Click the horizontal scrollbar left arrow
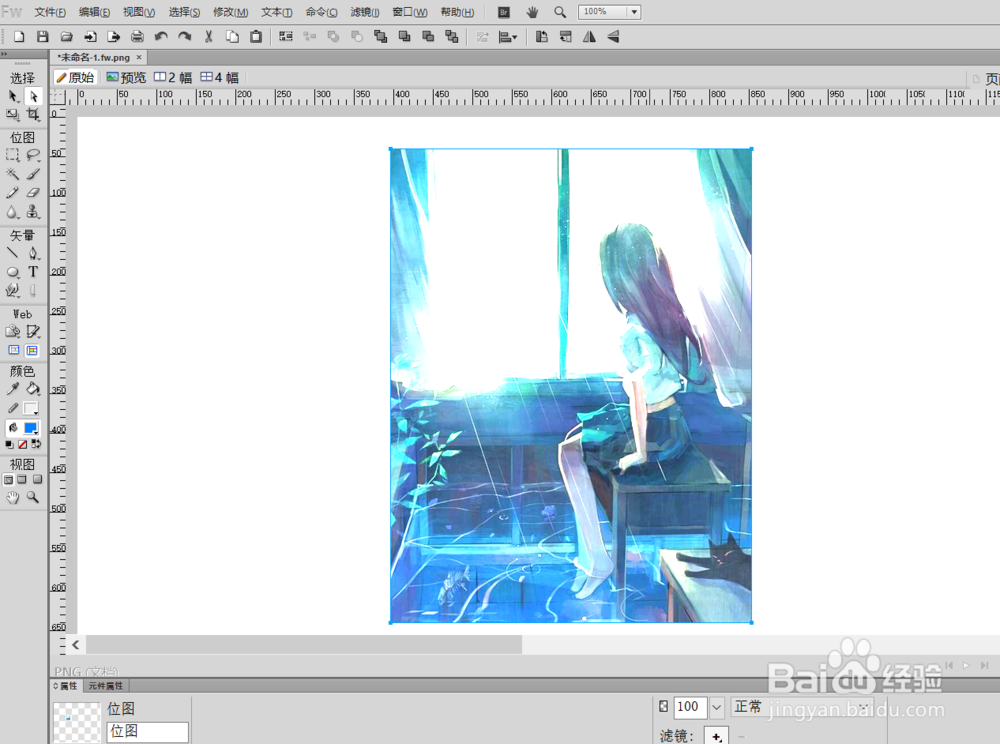 pos(76,645)
